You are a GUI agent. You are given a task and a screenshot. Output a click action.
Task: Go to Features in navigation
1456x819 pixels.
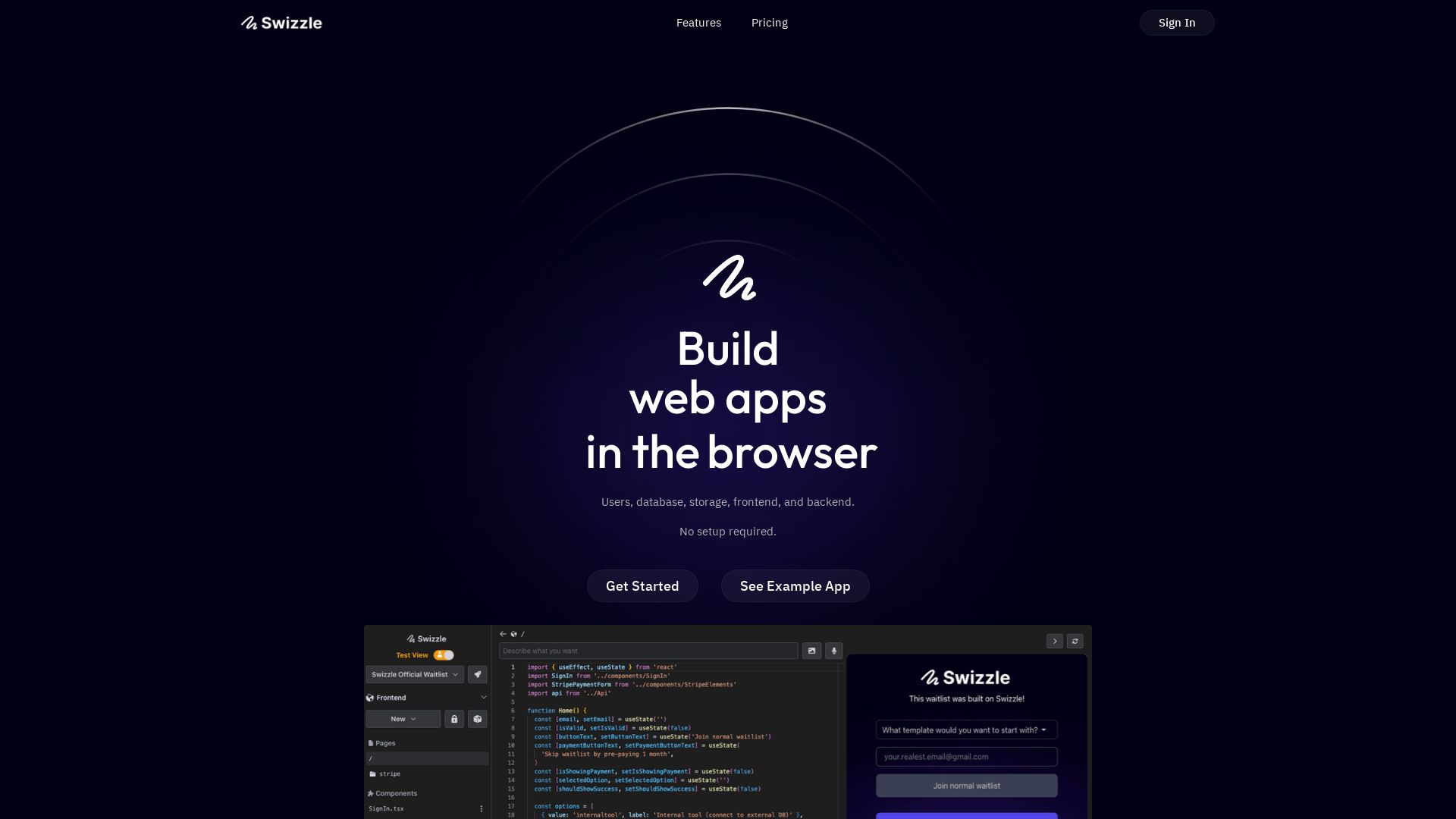(x=698, y=23)
